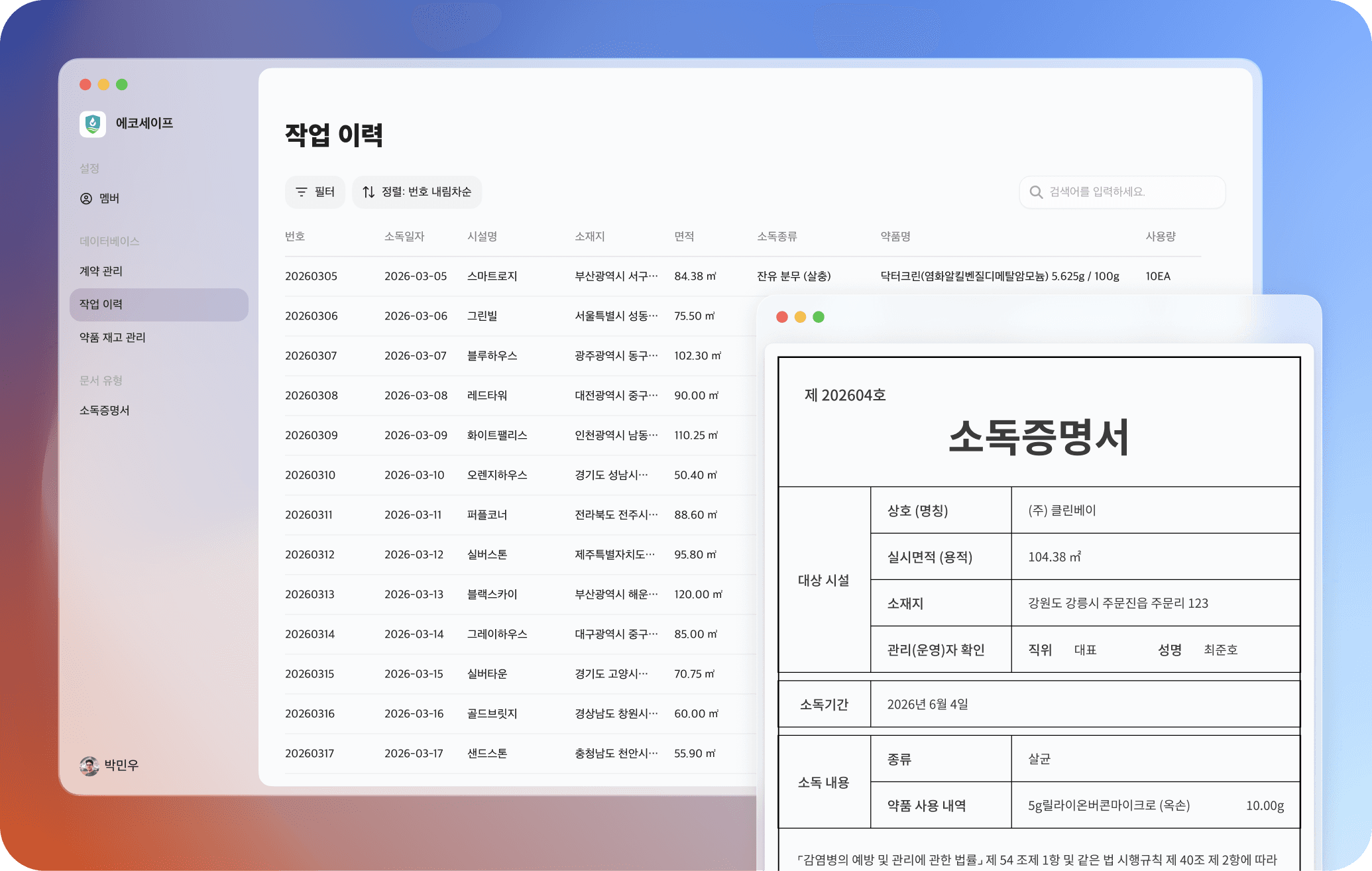Click 박민우 profile avatar

[89, 766]
